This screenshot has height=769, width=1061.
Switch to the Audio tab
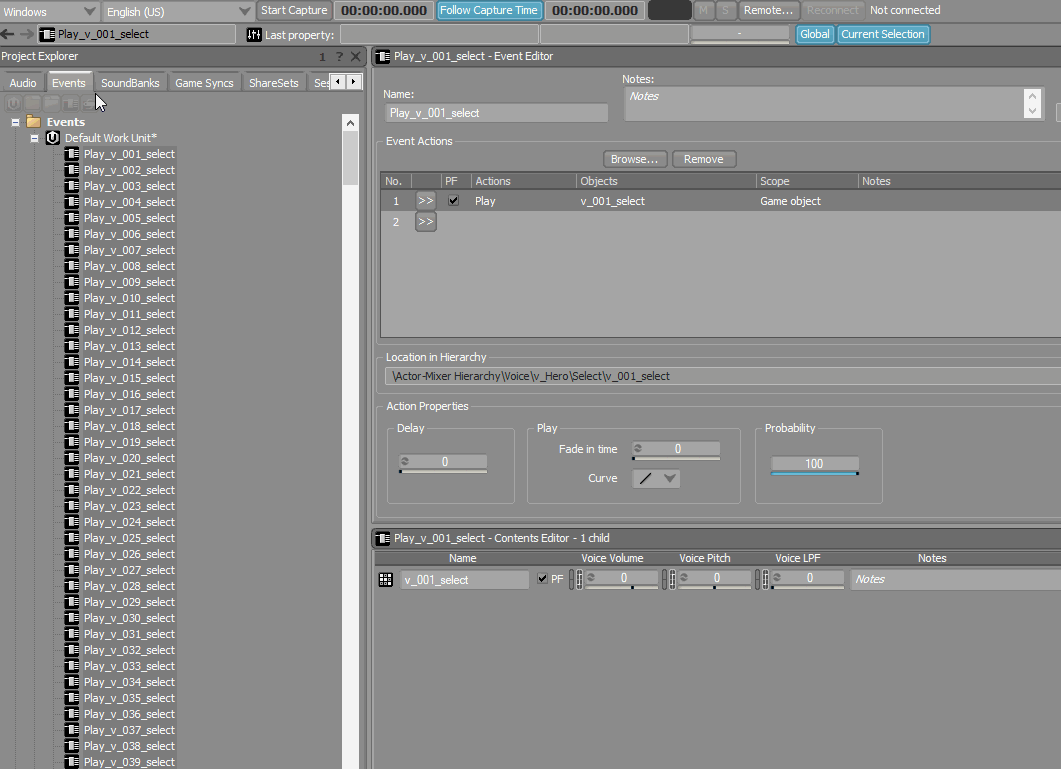[23, 83]
